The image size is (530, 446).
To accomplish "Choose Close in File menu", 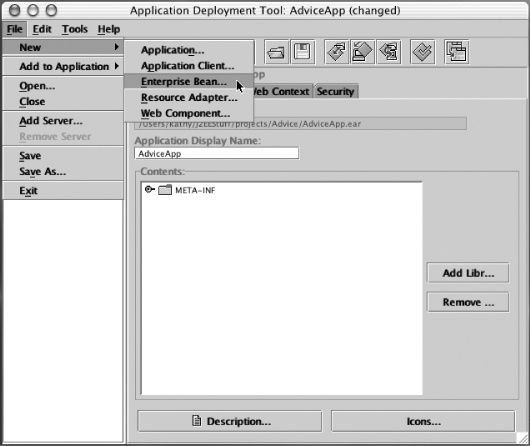I will (63, 101).
